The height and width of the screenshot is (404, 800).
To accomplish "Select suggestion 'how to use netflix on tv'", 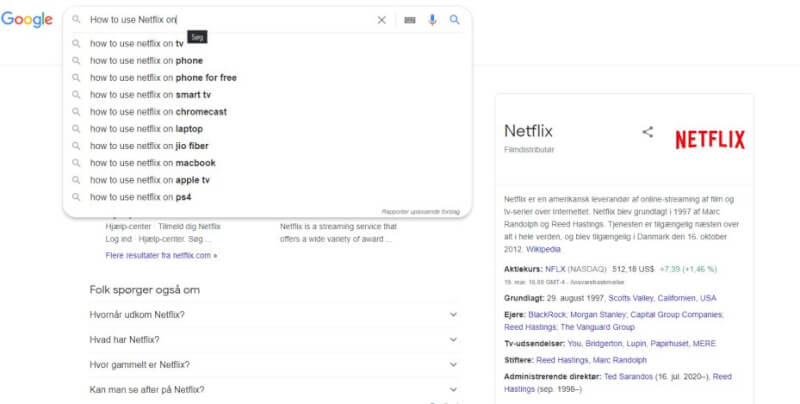I will coord(137,43).
